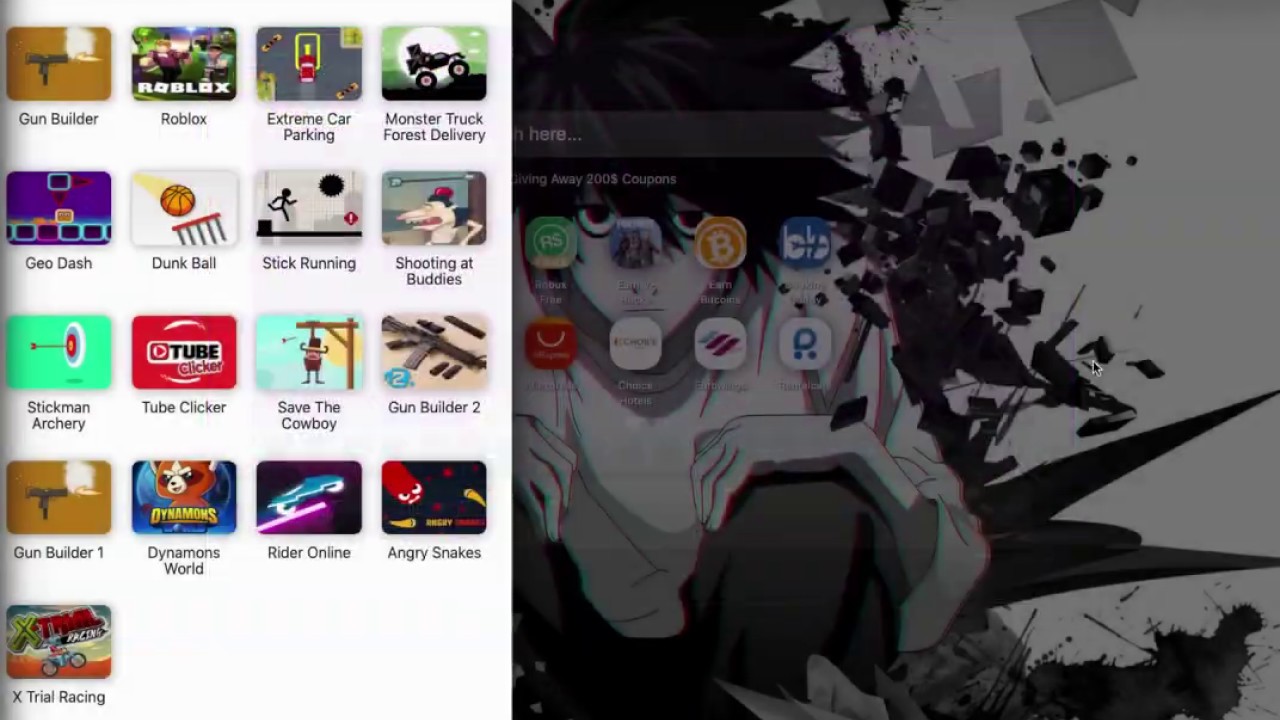Open Stick Running game icon
This screenshot has width=1280, height=720.
coord(309,208)
